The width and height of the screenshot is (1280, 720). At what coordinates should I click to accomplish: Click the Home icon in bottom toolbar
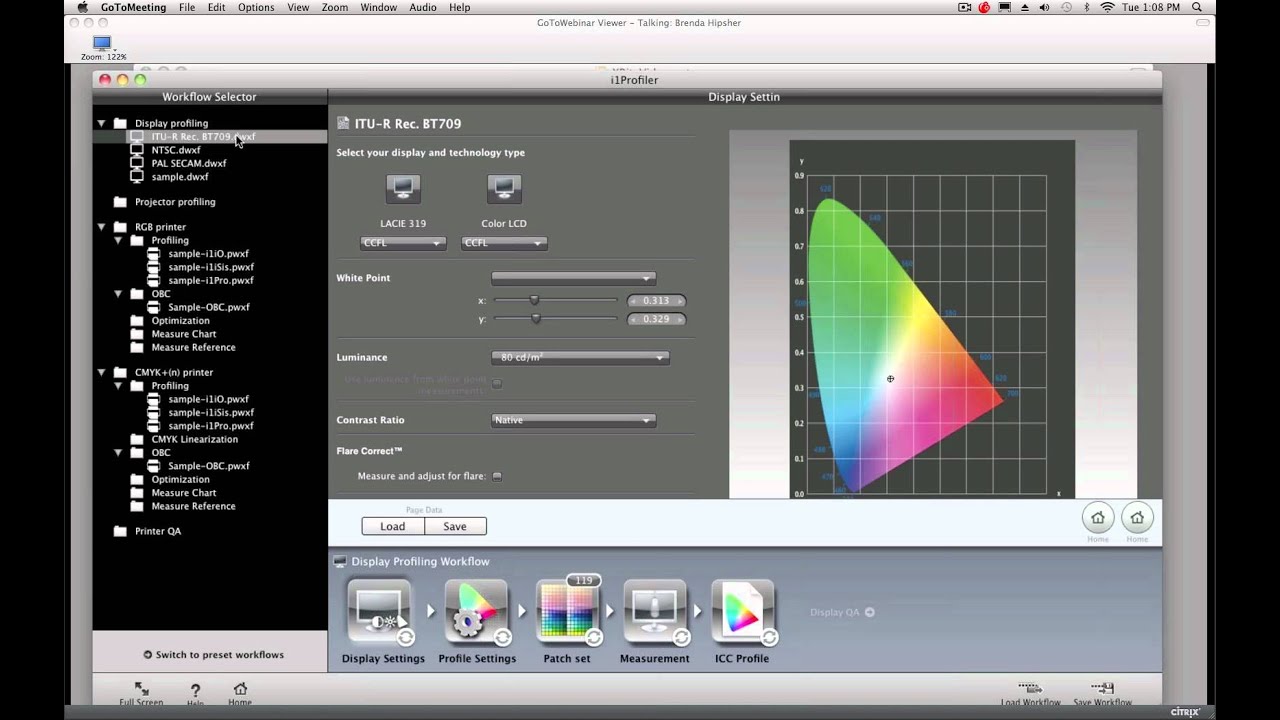(x=240, y=689)
